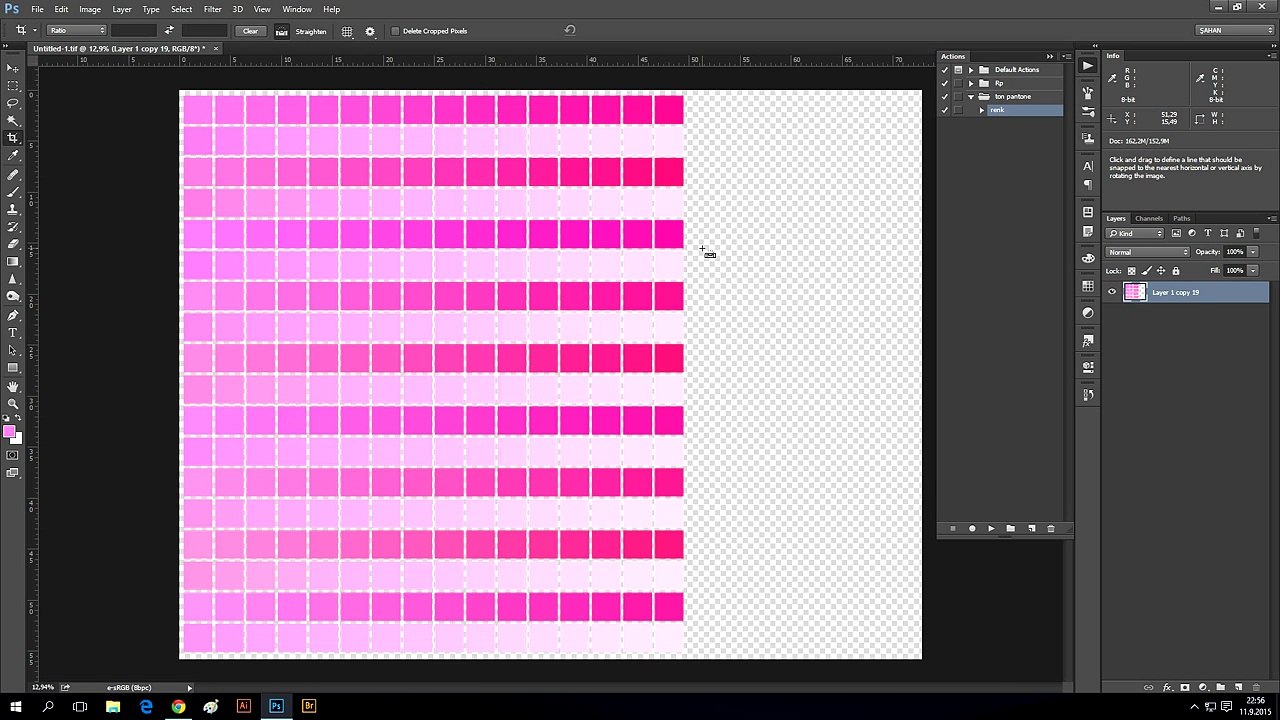
Task: Toggle checkmark for Default Actions set
Action: [x=945, y=70]
